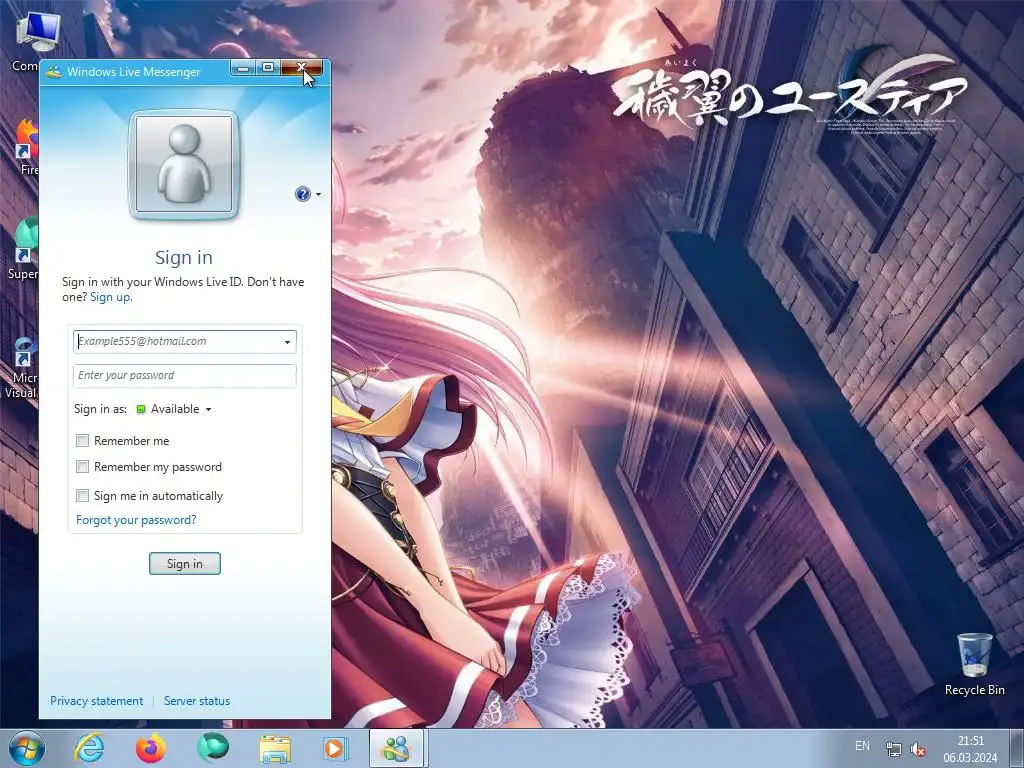Maximize the Messenger window
Image resolution: width=1024 pixels, height=768 pixels.
(268, 68)
